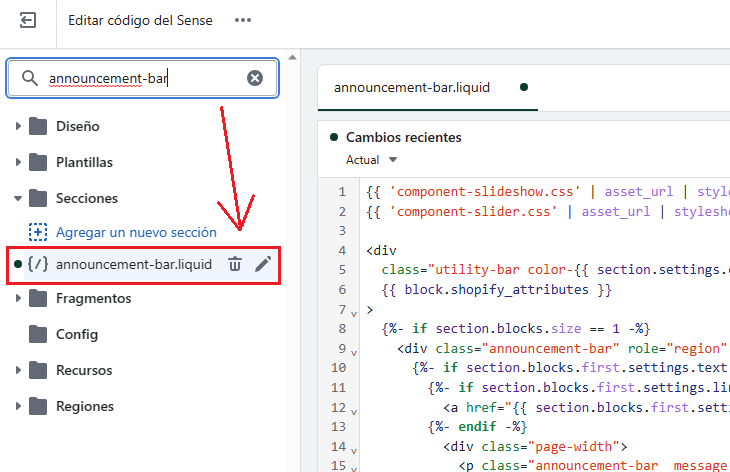Click the 'page-width' class string

click(573, 446)
